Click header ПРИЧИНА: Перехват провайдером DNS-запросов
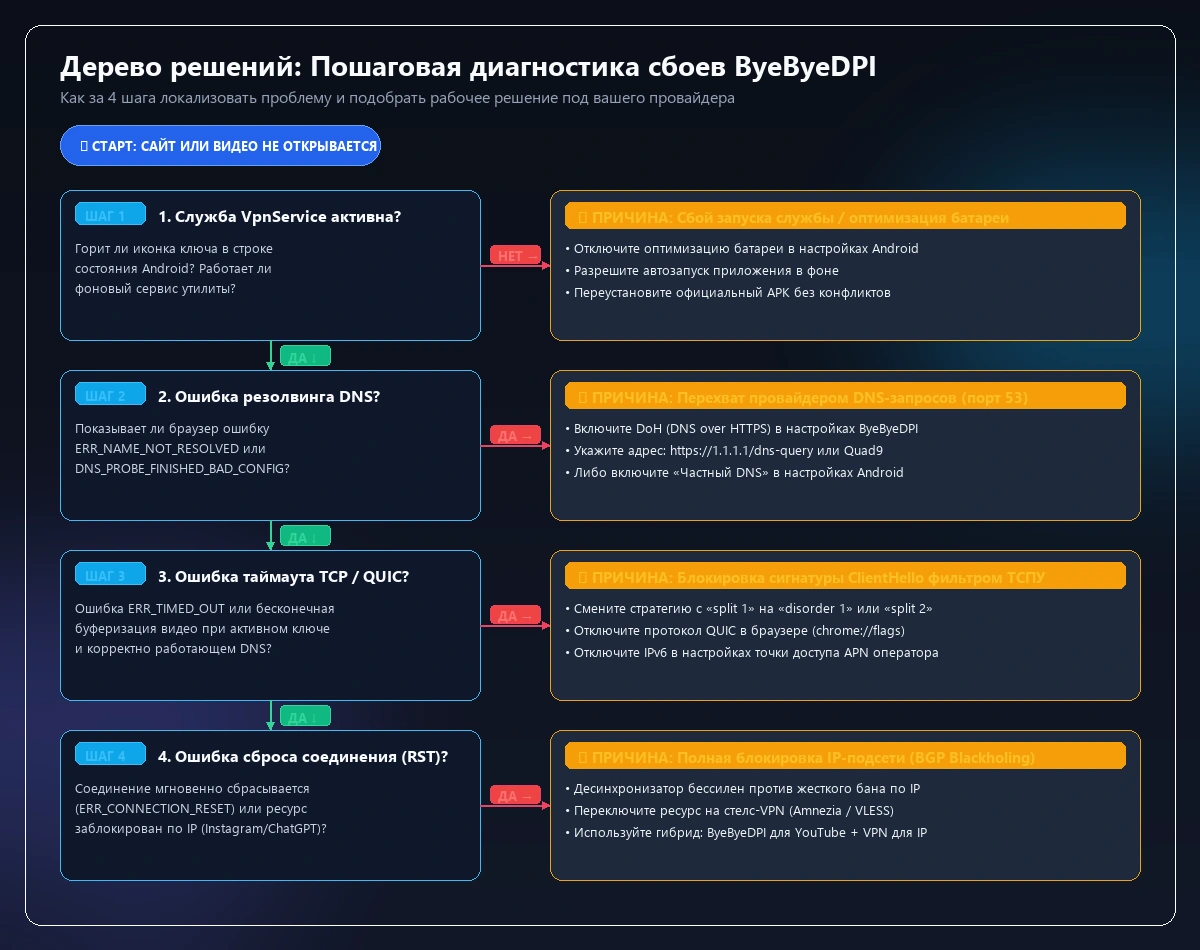The image size is (1200, 950). 845,397
